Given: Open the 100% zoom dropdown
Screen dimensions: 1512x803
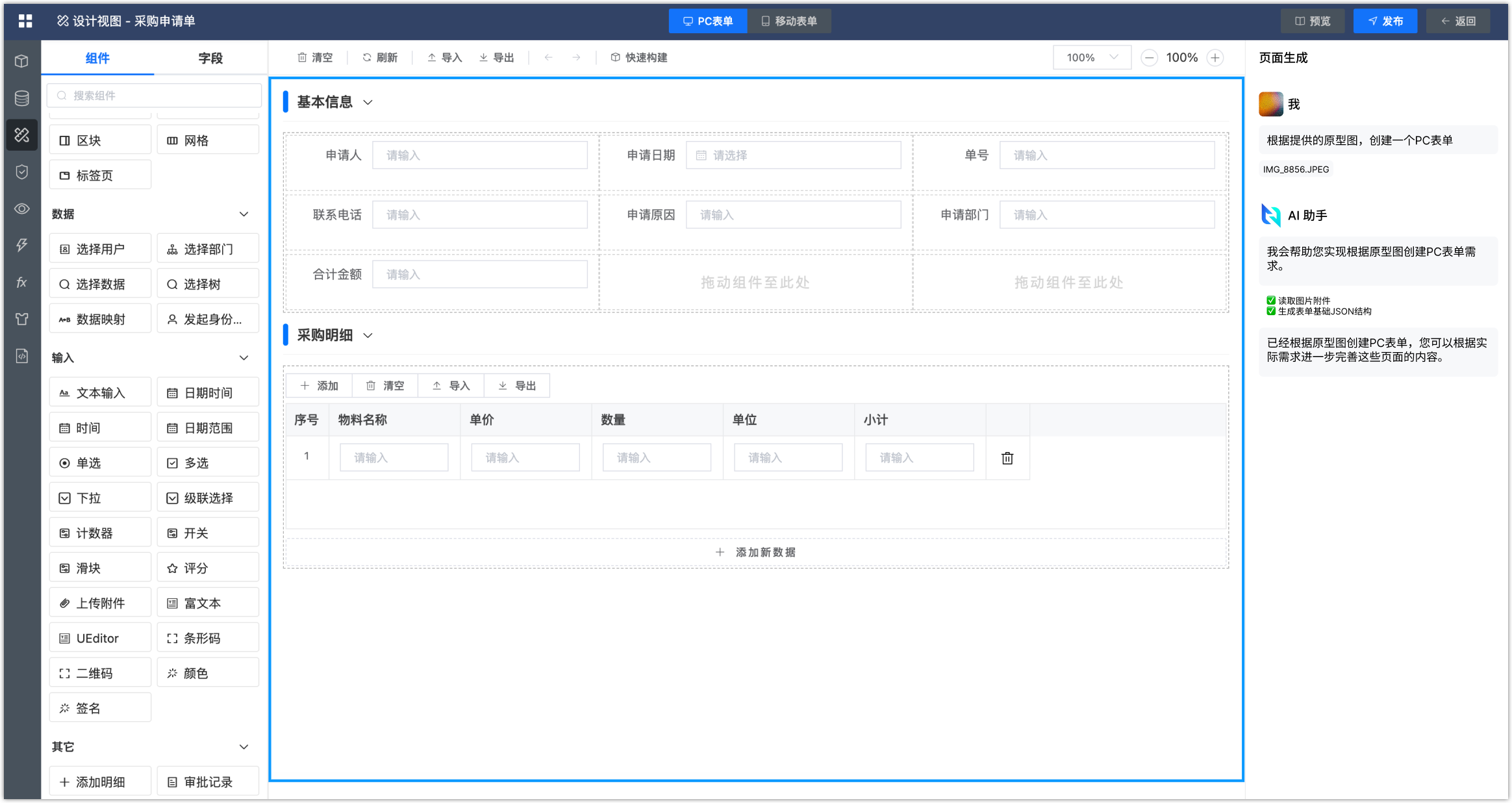Looking at the screenshot, I should (1092, 58).
